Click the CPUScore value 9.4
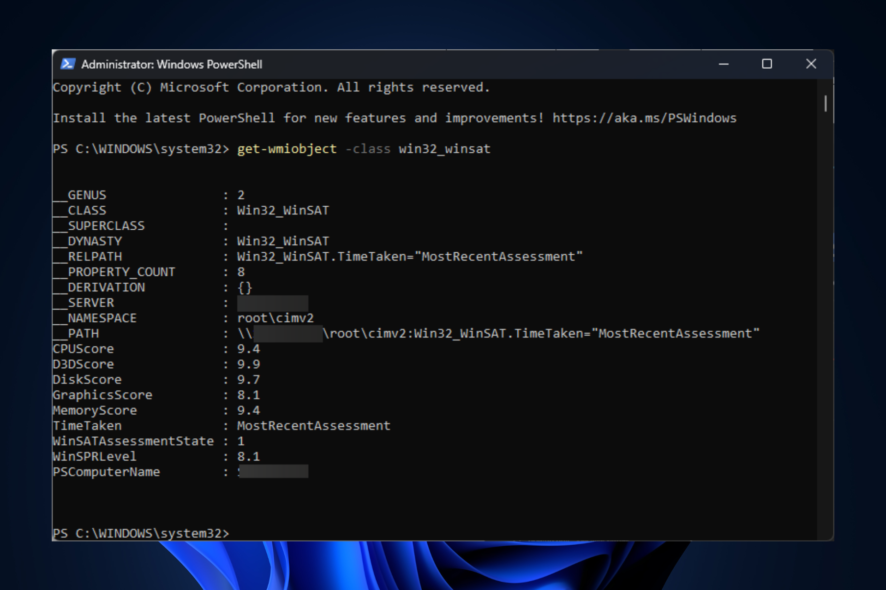The image size is (886, 590). coord(248,349)
